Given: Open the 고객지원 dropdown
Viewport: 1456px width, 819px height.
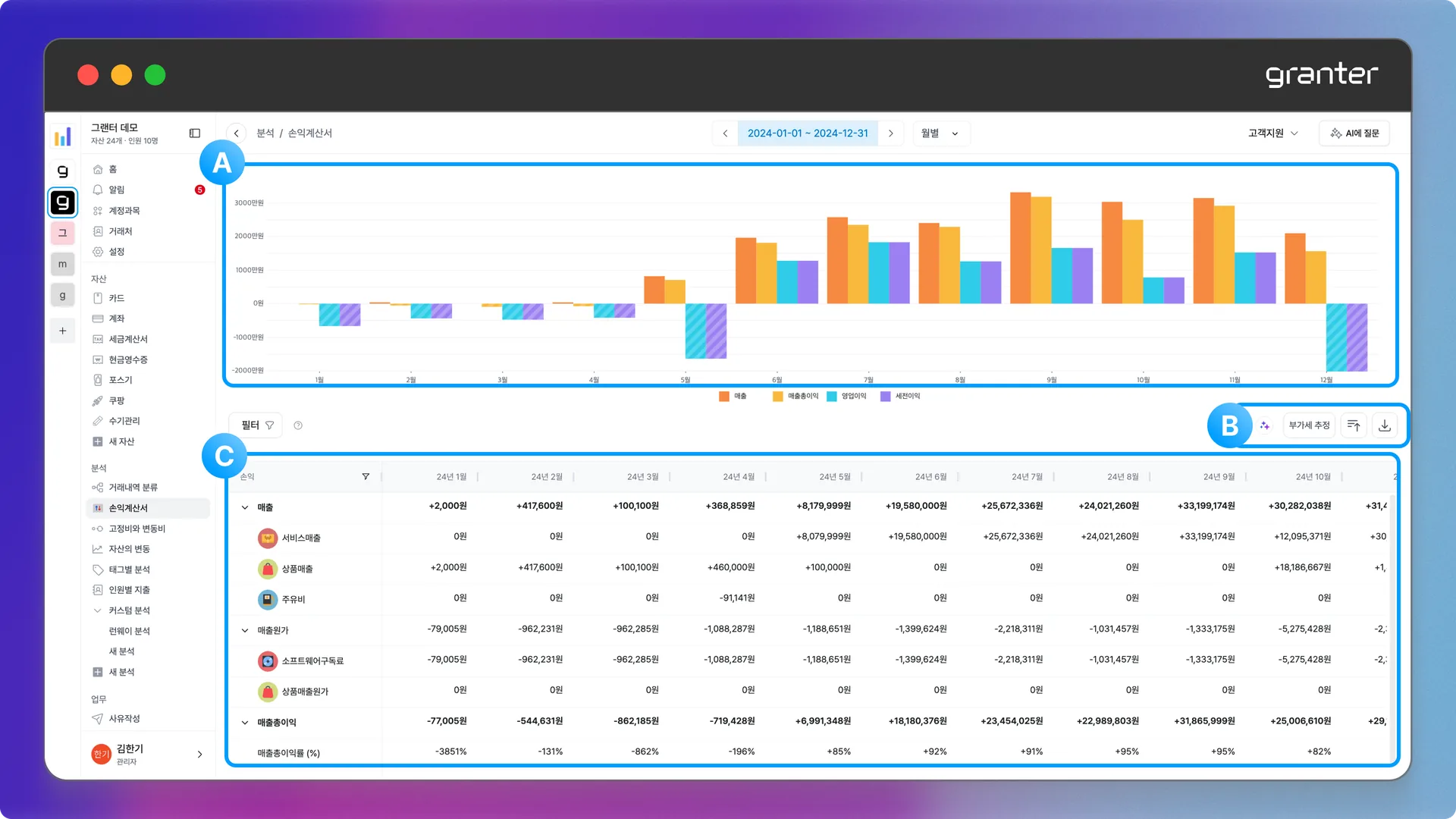Looking at the screenshot, I should pos(1273,133).
